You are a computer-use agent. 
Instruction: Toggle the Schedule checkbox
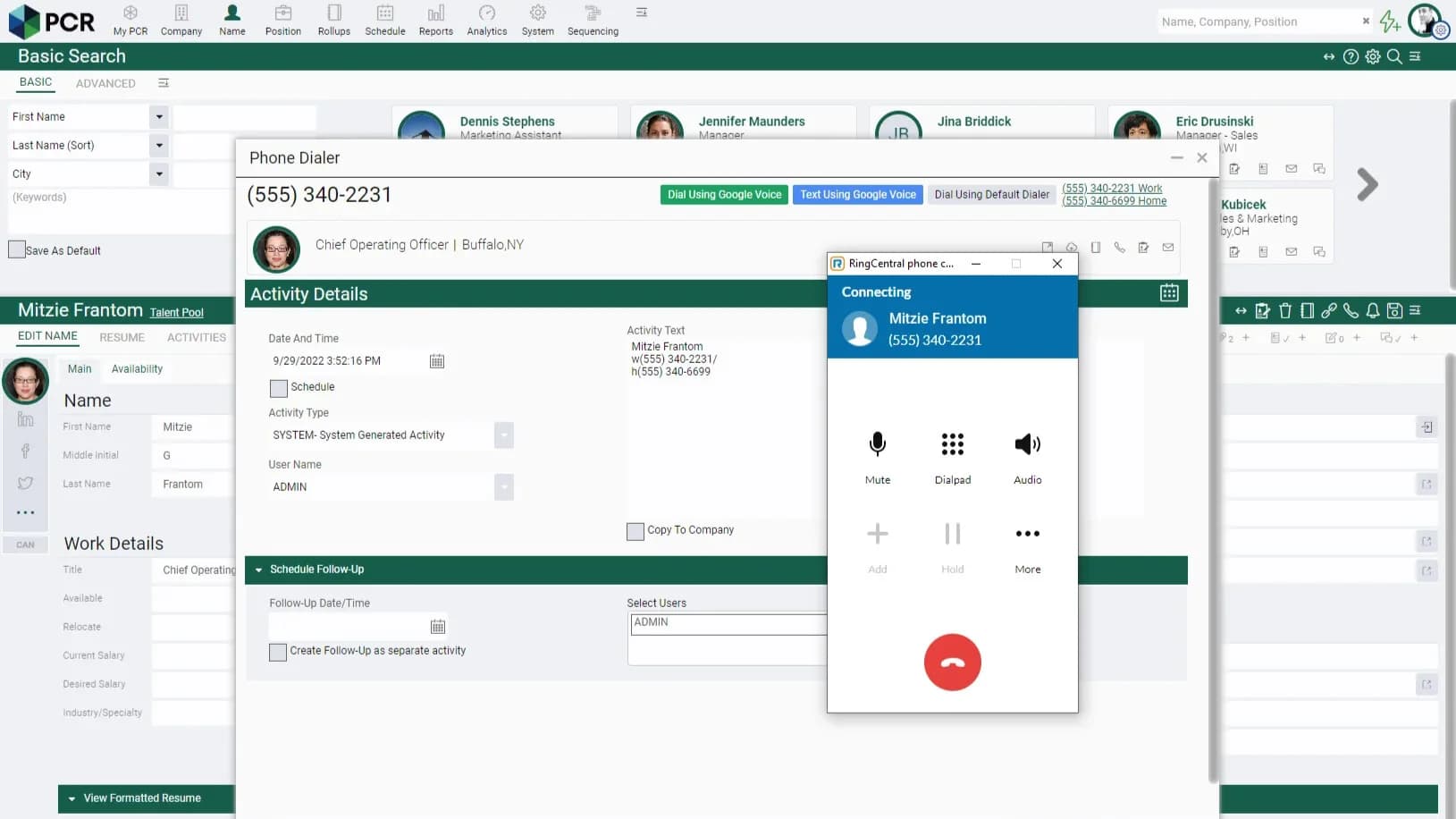279,388
